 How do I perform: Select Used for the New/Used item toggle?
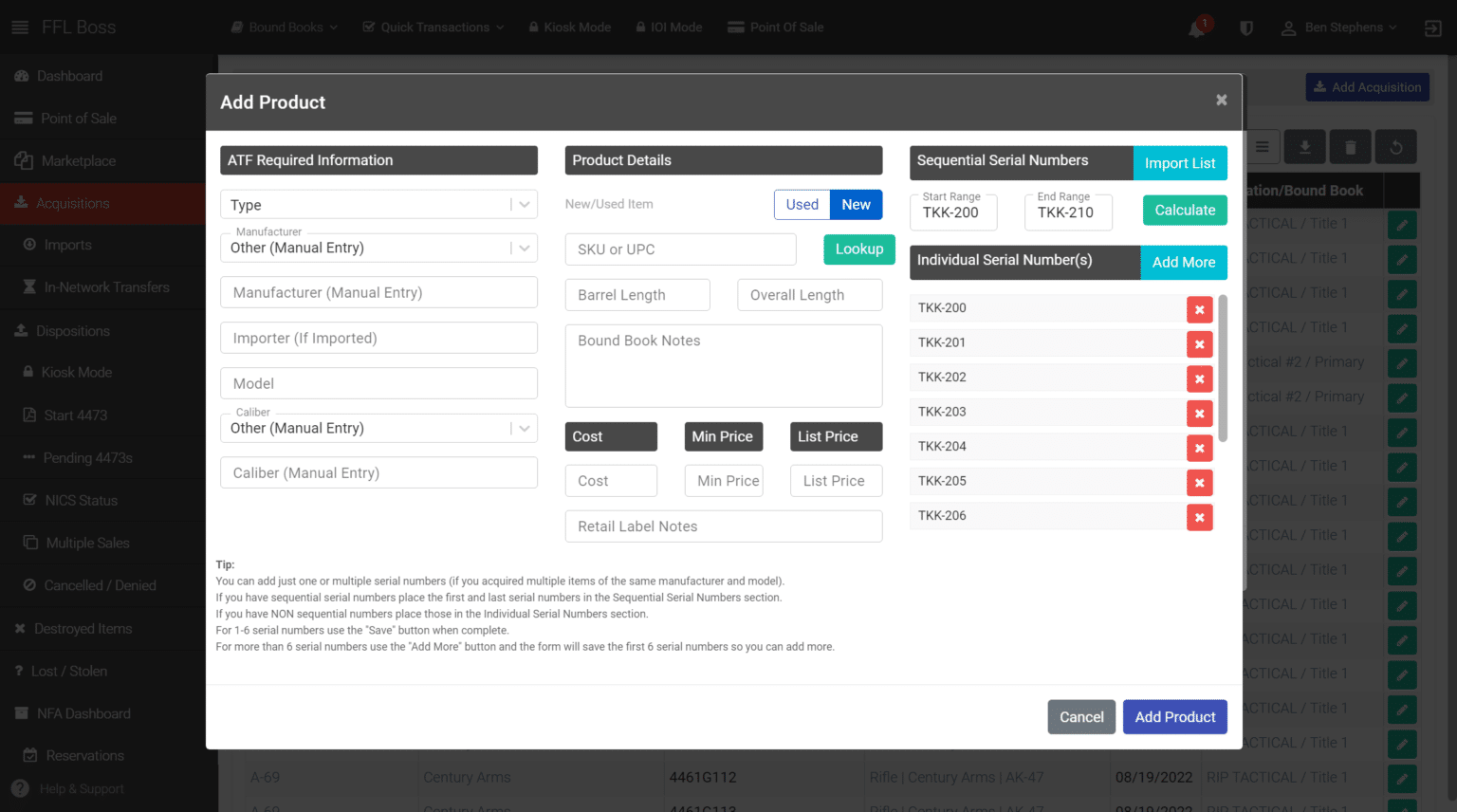coord(802,204)
